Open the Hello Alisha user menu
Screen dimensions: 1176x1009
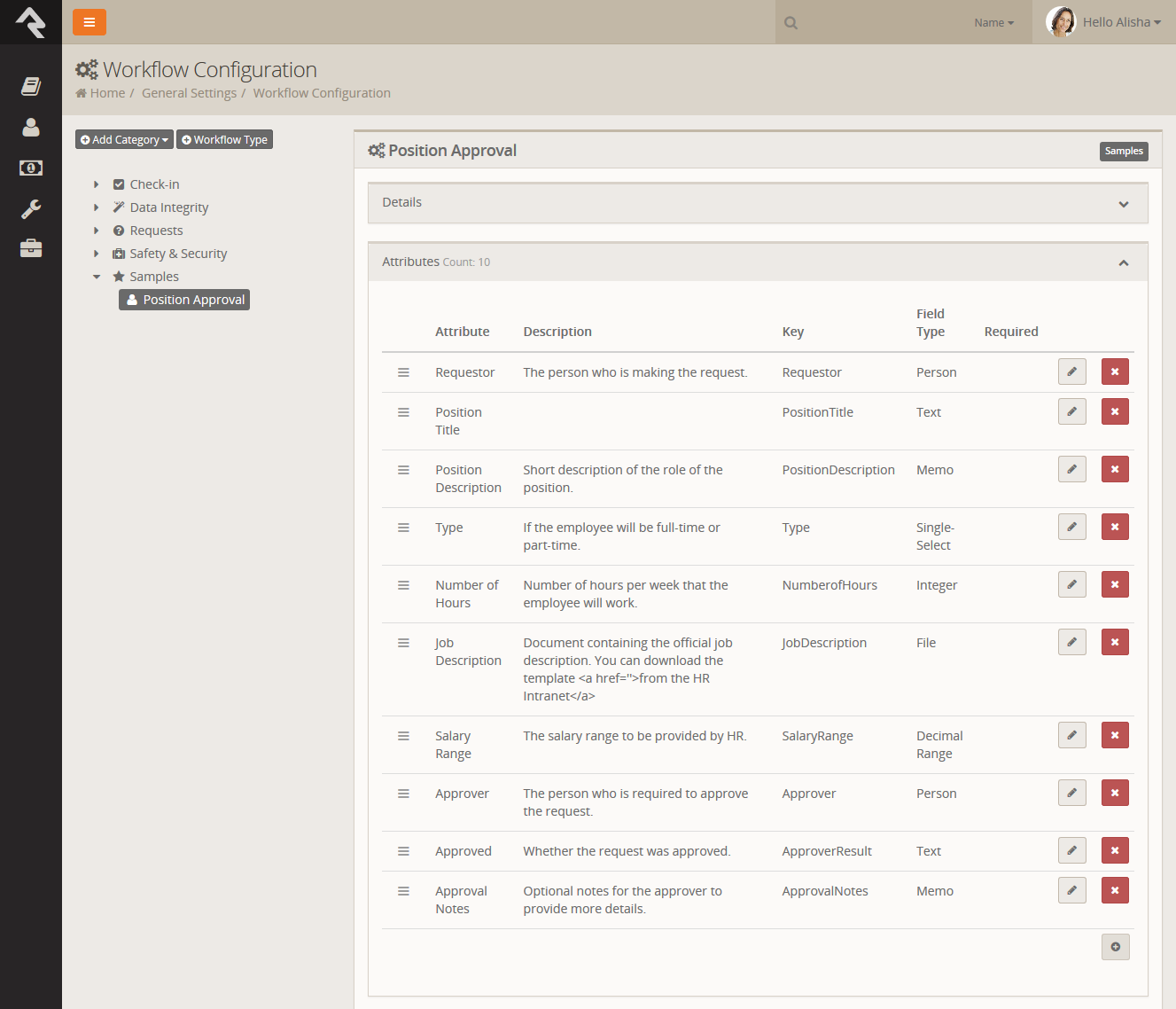coord(1104,22)
